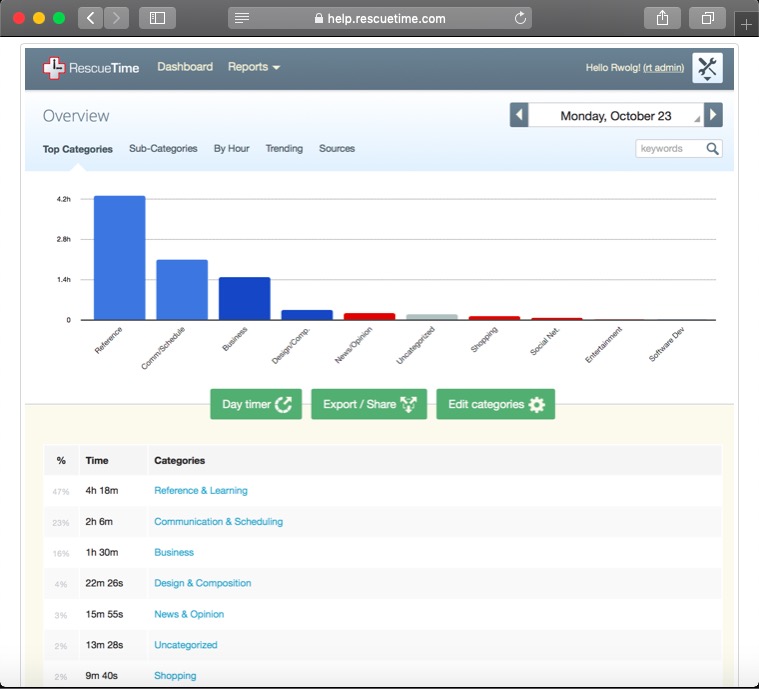Click the Reader view lines icon
This screenshot has height=689, width=759.
pyautogui.click(x=242, y=18)
